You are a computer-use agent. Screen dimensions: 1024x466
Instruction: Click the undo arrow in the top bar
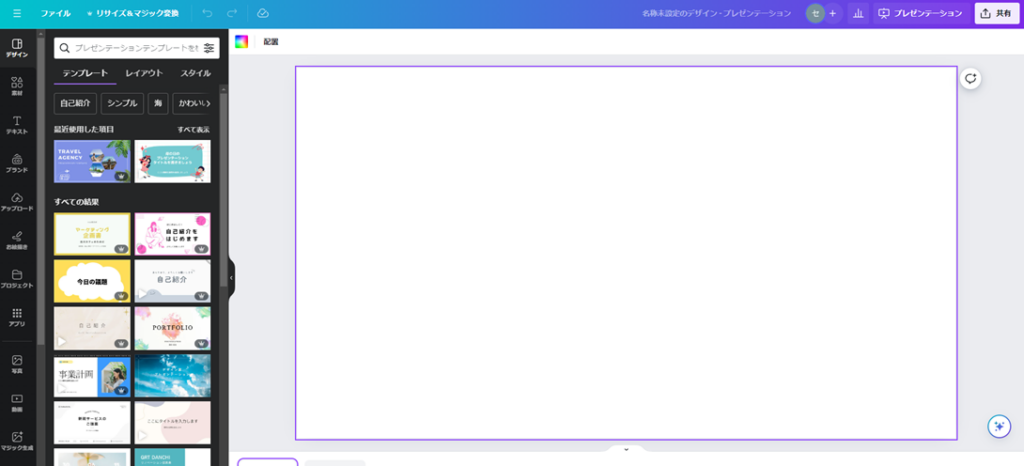click(x=207, y=14)
